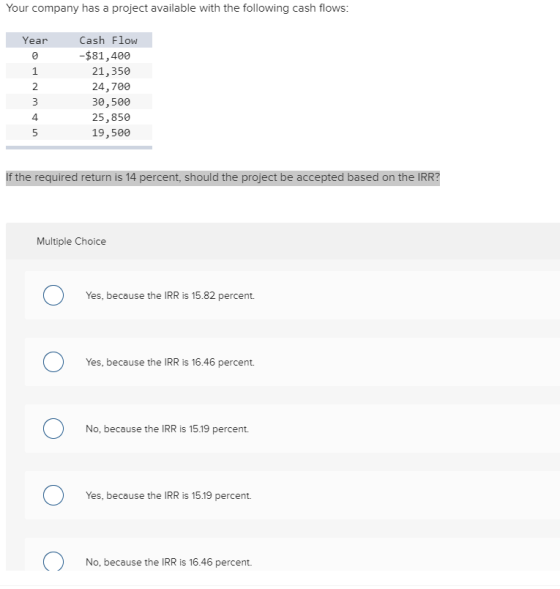Click the 21,350 year 1 cash flow cell
Viewport: 560px width, 589px height.
pos(111,71)
